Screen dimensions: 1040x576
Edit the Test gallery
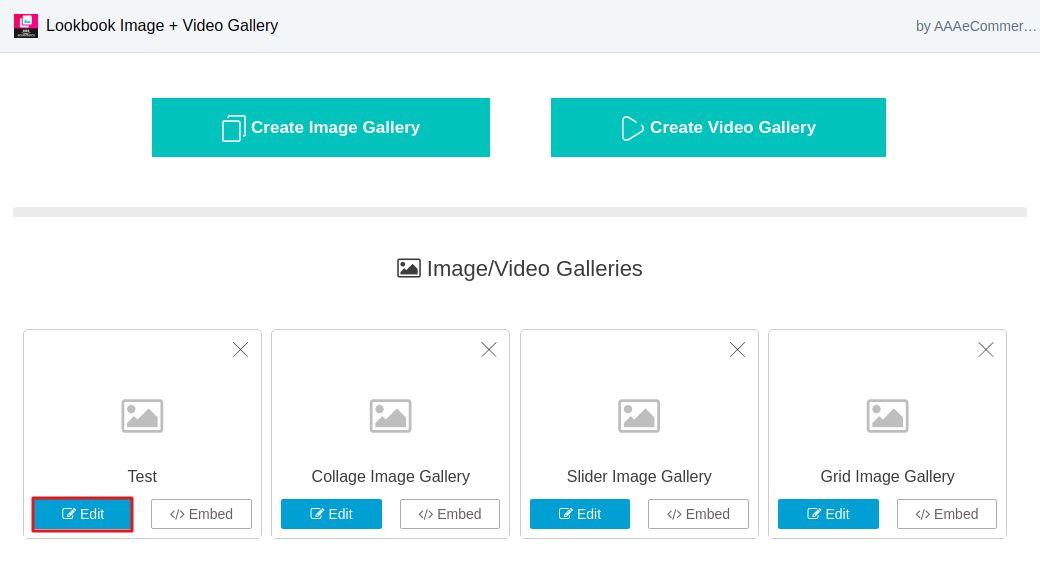click(x=83, y=514)
